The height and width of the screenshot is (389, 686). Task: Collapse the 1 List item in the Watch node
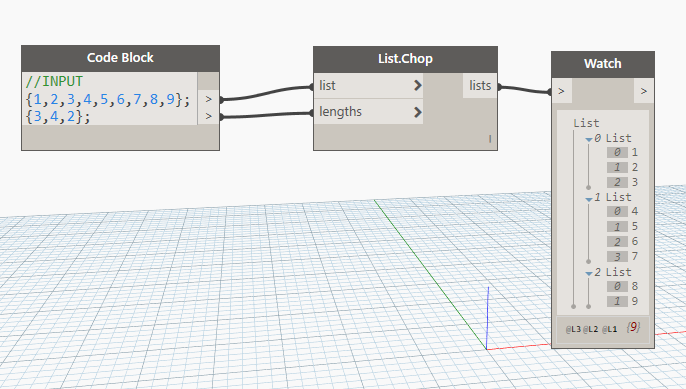(x=589, y=199)
